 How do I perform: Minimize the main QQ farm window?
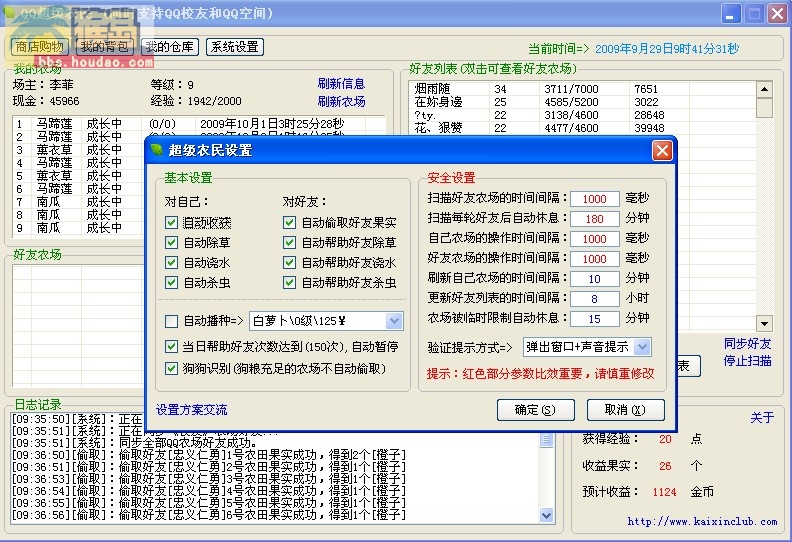730,13
